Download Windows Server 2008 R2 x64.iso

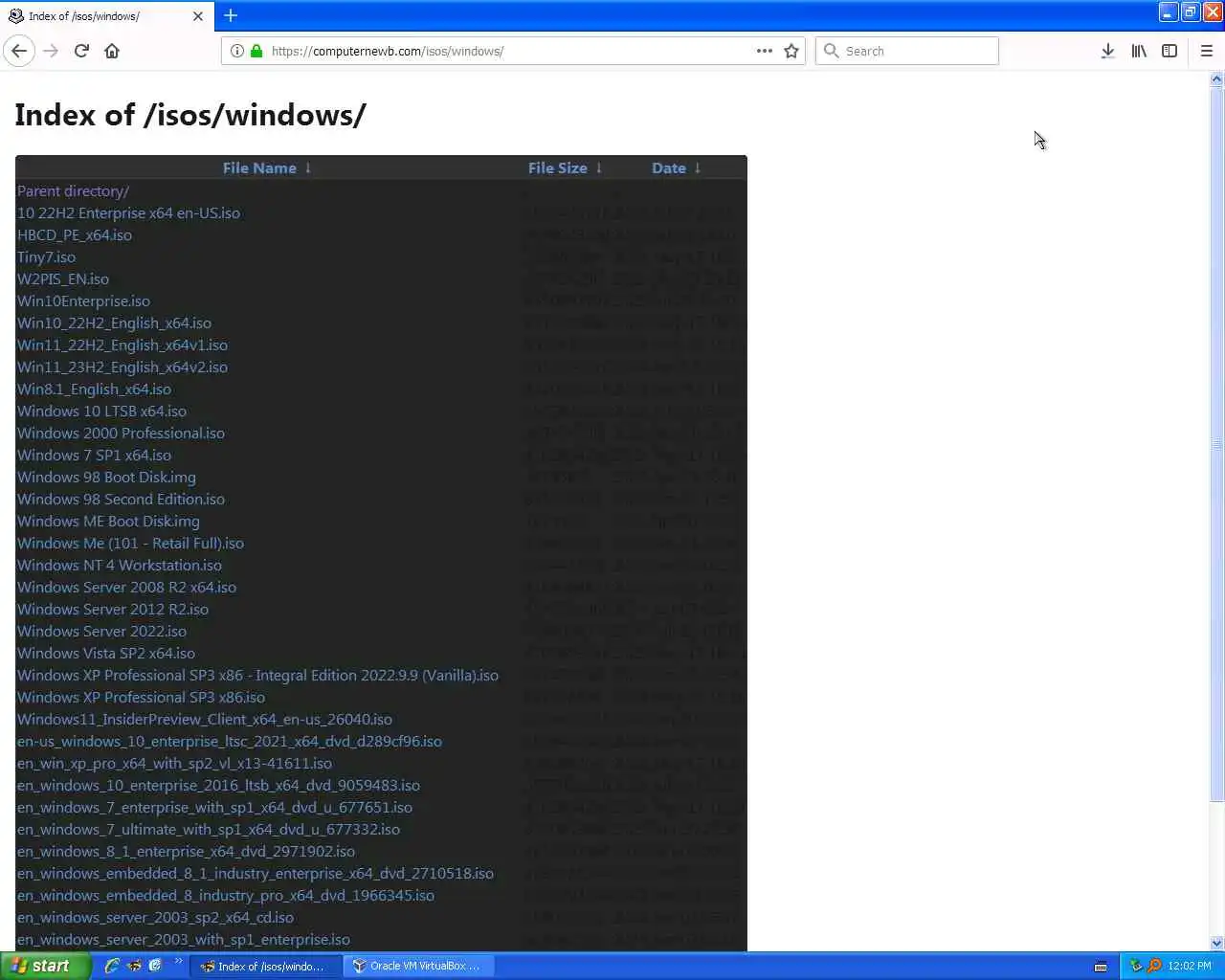[x=126, y=587]
